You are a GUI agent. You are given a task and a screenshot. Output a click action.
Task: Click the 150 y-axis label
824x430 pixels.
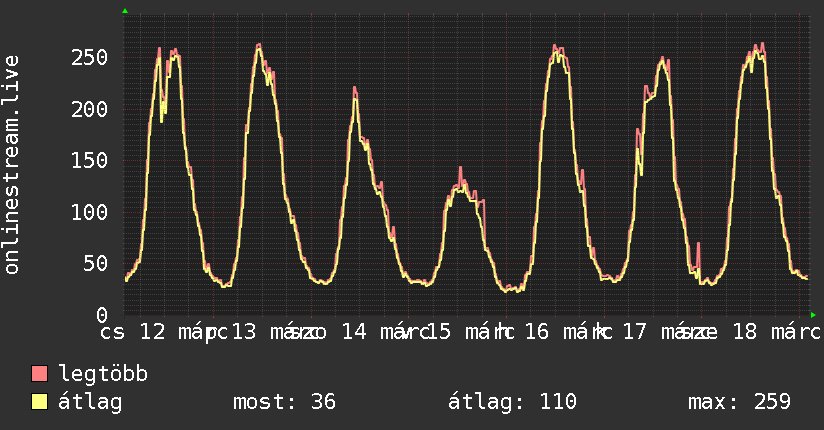pos(89,160)
